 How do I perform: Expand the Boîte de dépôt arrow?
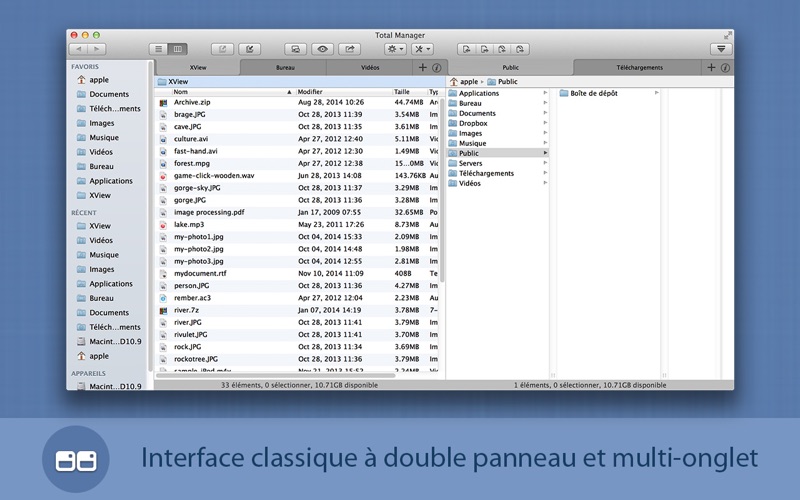click(657, 93)
